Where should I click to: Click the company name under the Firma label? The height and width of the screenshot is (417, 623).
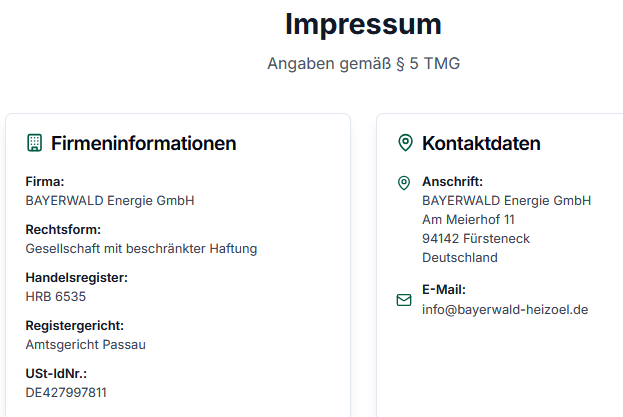click(x=110, y=200)
